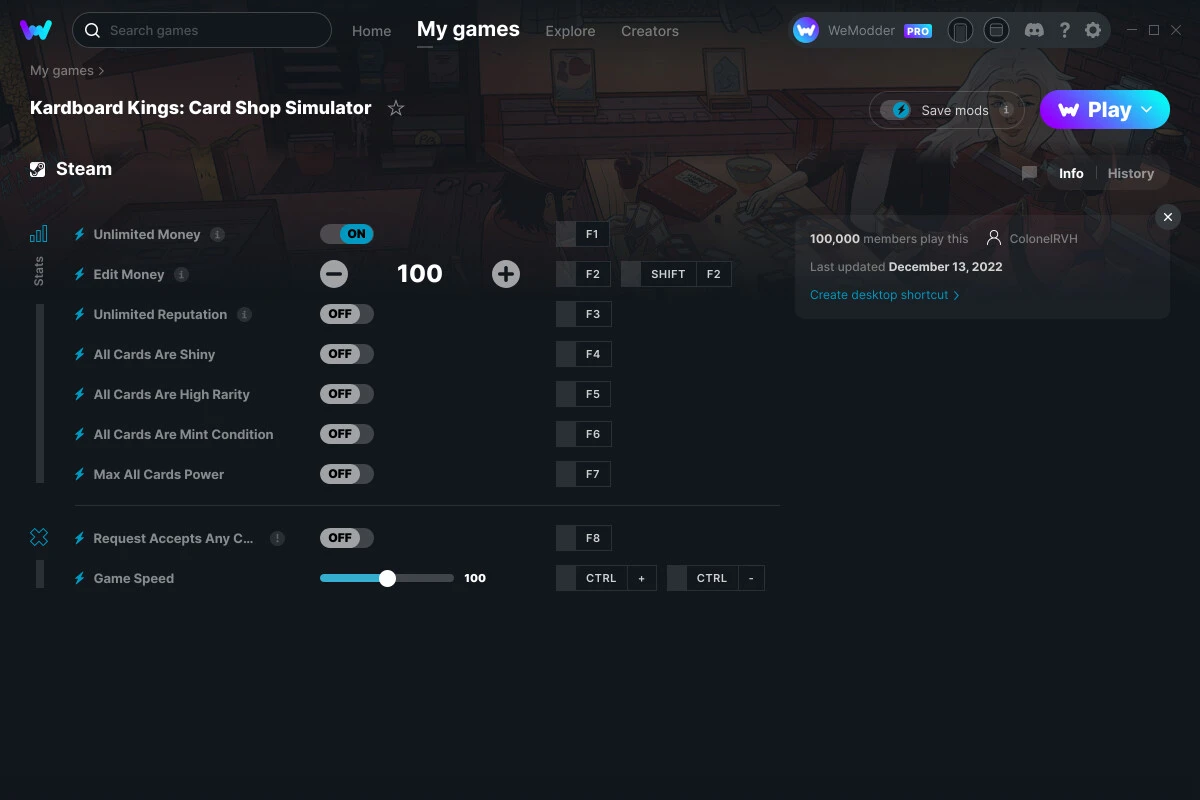Enable the Max All Cards Power toggle

347,474
